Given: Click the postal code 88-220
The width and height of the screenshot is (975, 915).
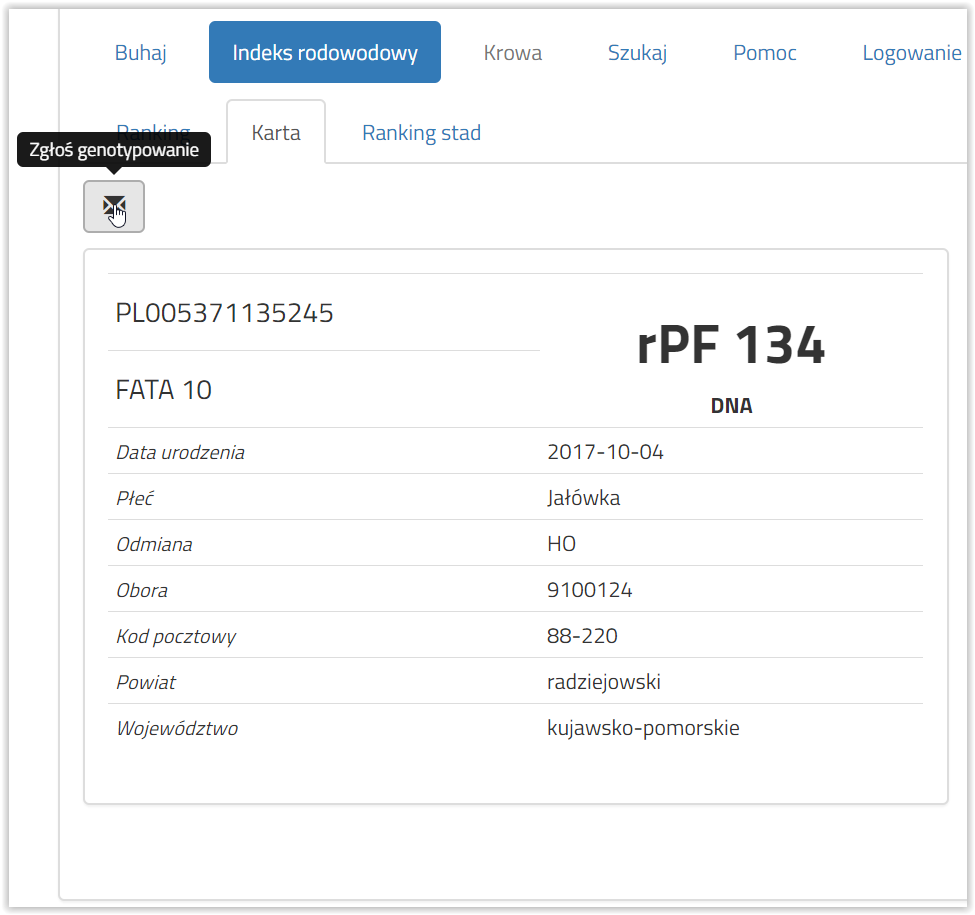Looking at the screenshot, I should pos(582,636).
